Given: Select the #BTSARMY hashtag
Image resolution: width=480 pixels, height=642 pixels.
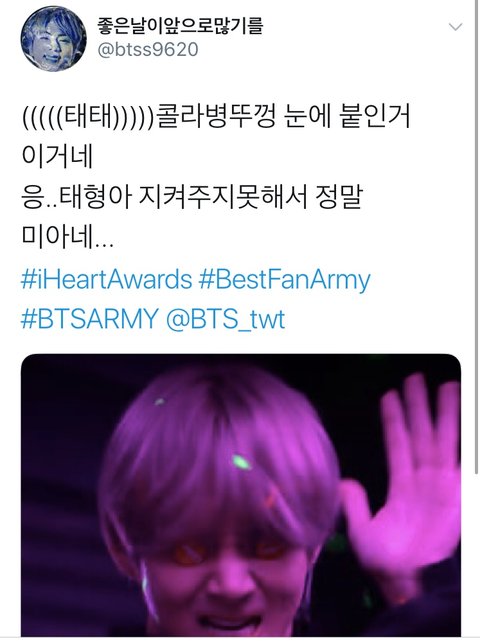Looking at the screenshot, I should click(x=90, y=319).
